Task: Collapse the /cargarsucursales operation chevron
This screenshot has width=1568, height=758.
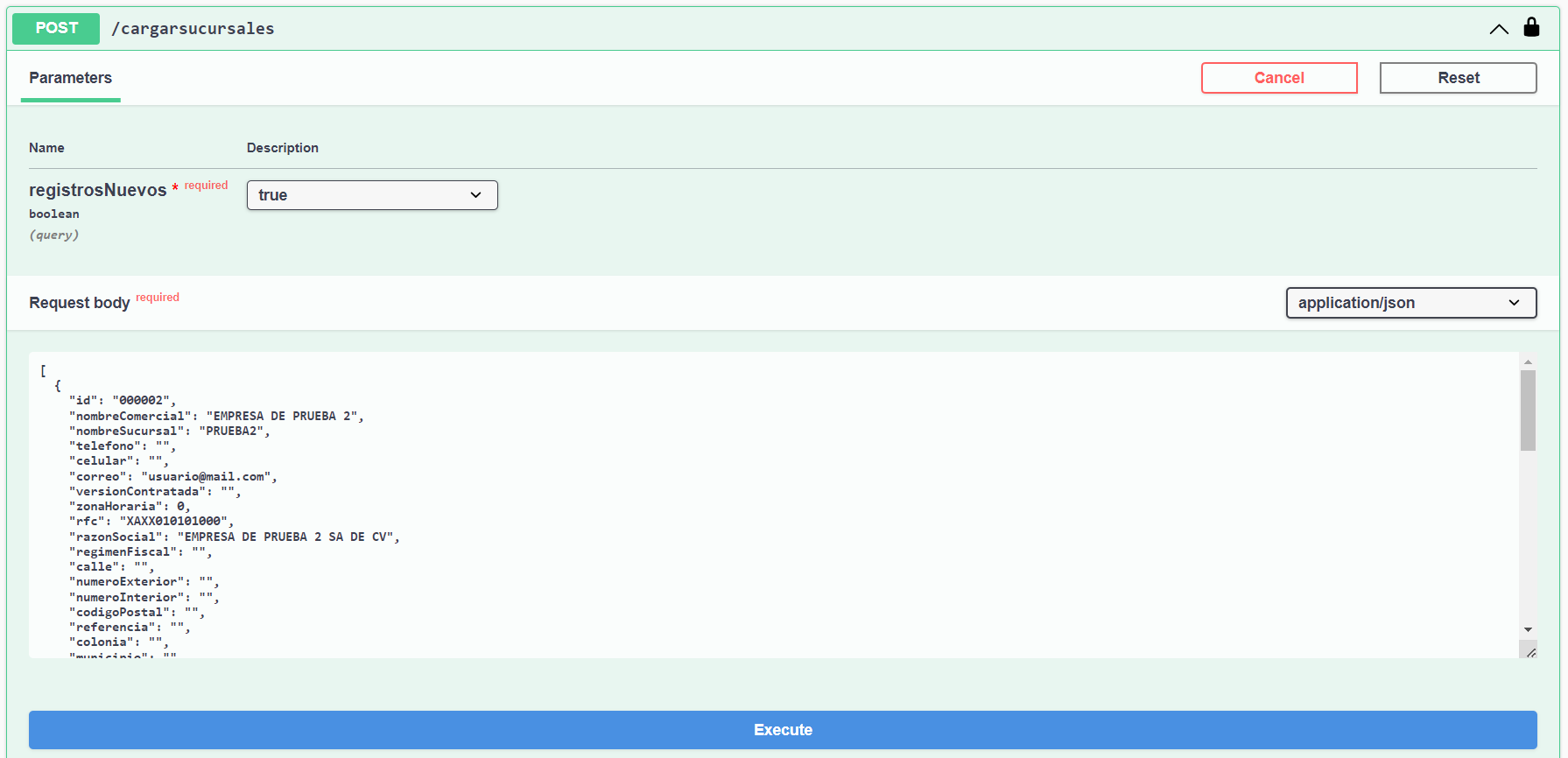Action: (1499, 29)
